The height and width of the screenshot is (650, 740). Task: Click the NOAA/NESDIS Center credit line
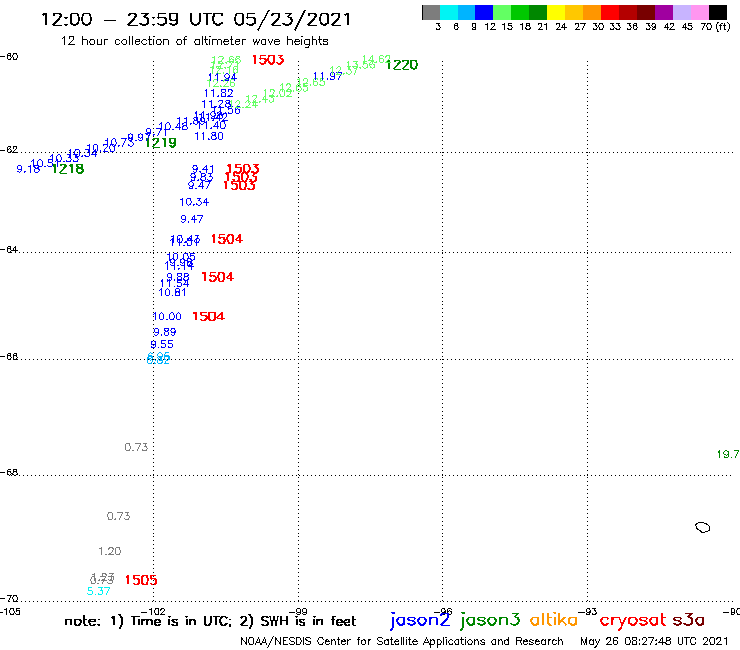[x=402, y=641]
